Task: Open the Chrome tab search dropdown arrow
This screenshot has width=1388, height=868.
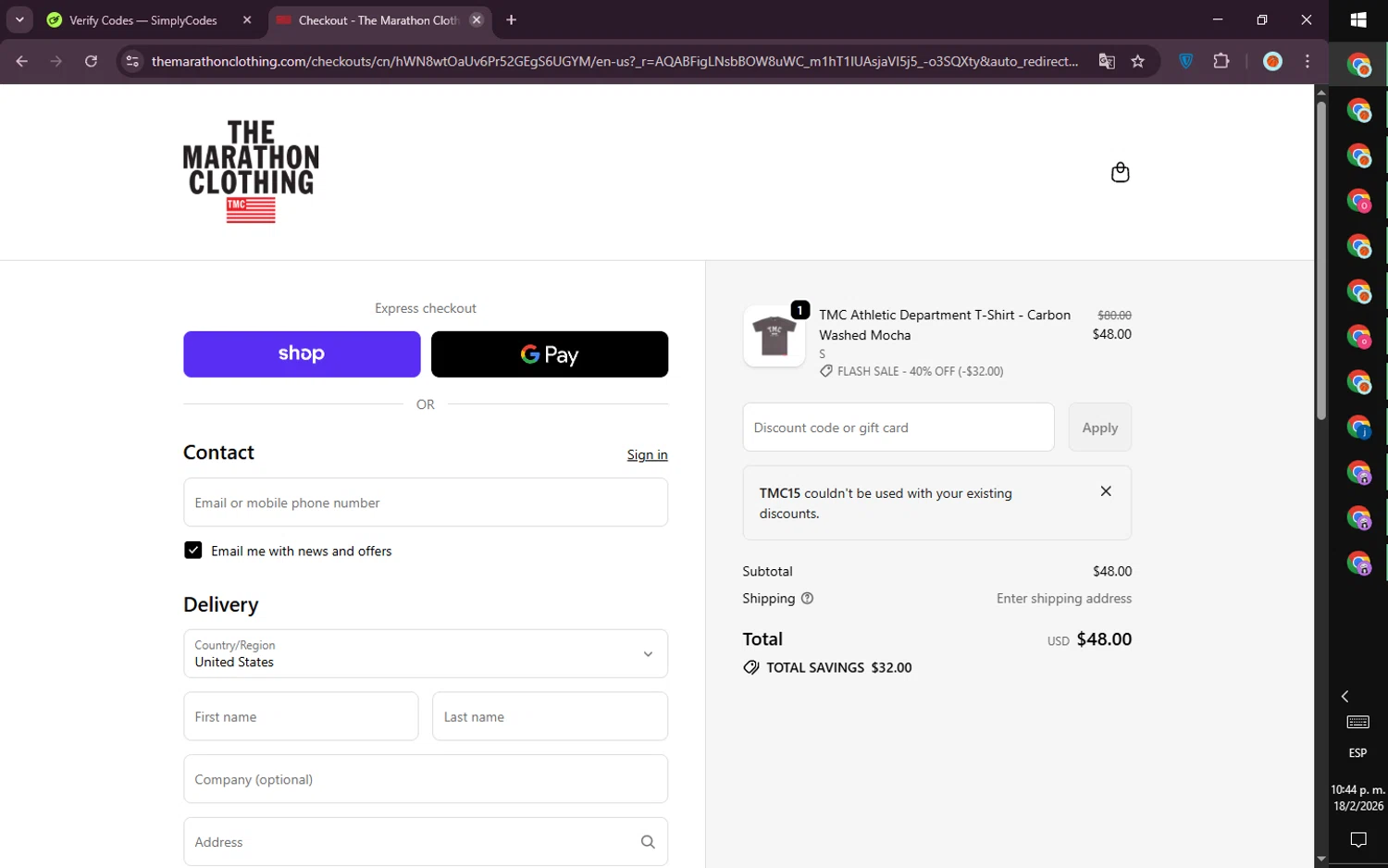Action: 19,19
